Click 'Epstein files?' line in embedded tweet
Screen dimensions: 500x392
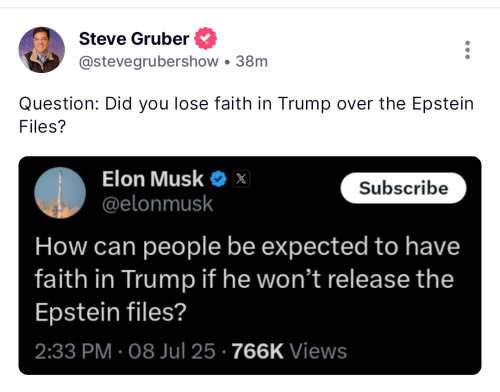point(111,312)
